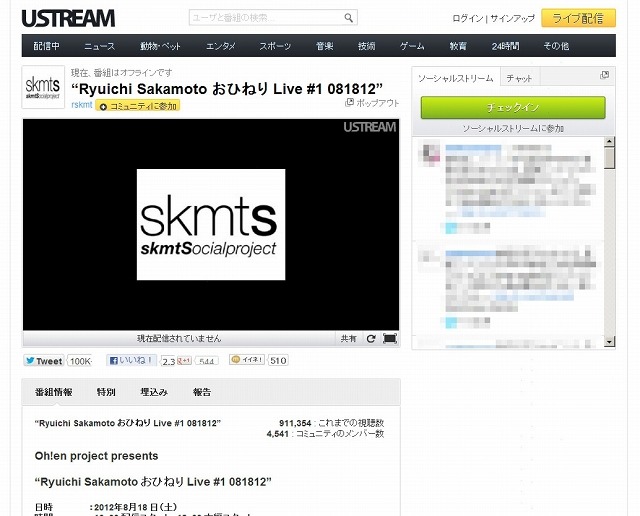The height and width of the screenshot is (516, 640).
Task: Click the green チェックイン button
Action: pyautogui.click(x=513, y=108)
